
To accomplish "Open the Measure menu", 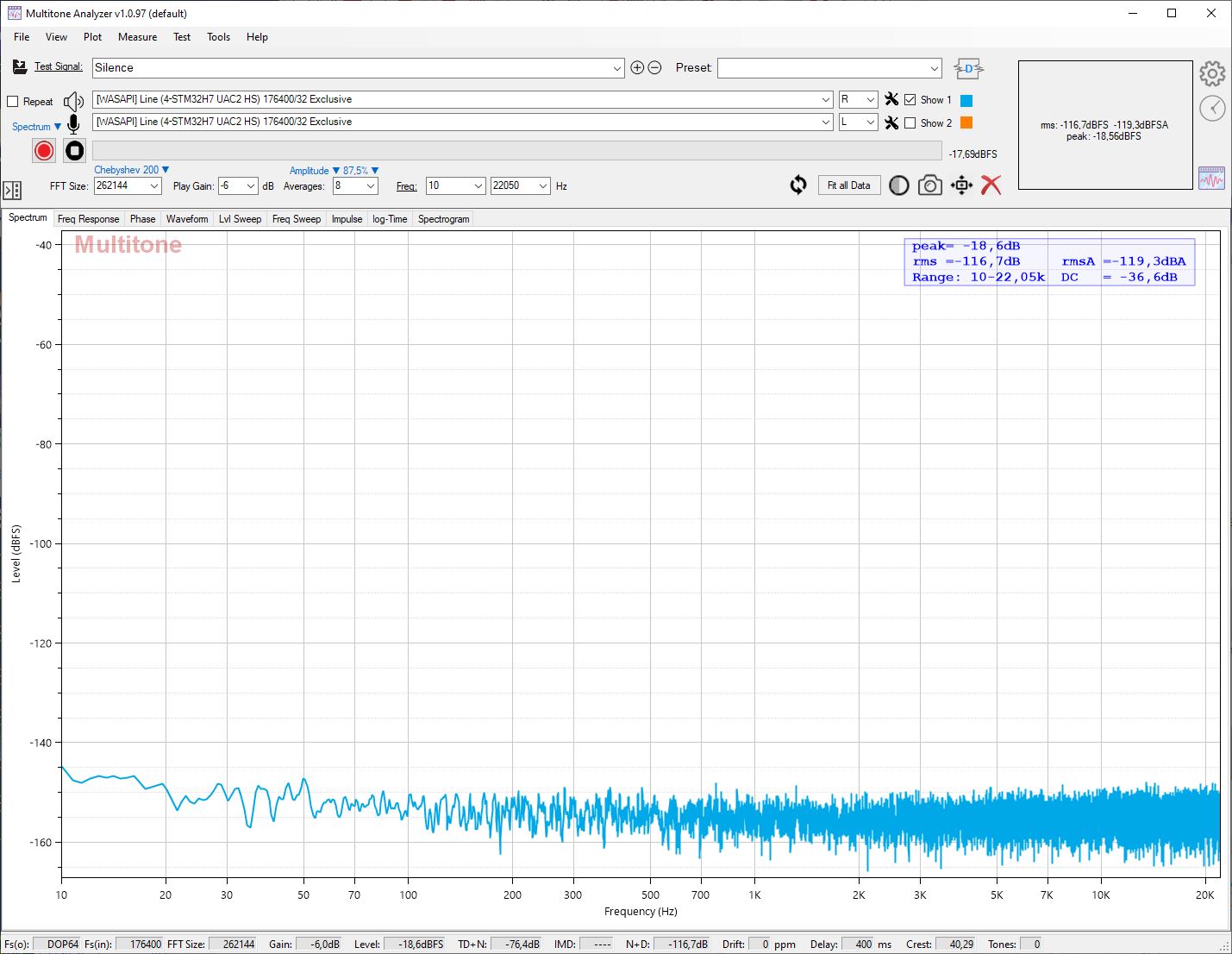I will pyautogui.click(x=137, y=37).
